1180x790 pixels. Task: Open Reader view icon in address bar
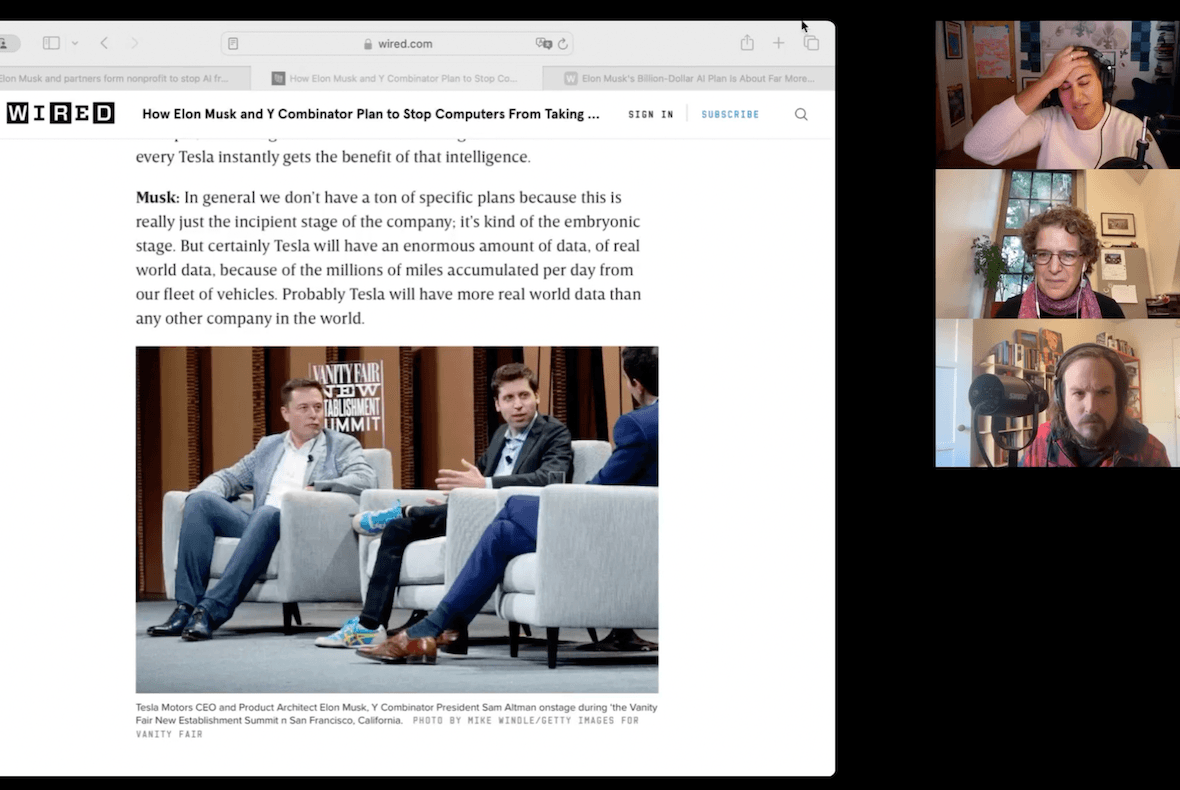coord(233,44)
